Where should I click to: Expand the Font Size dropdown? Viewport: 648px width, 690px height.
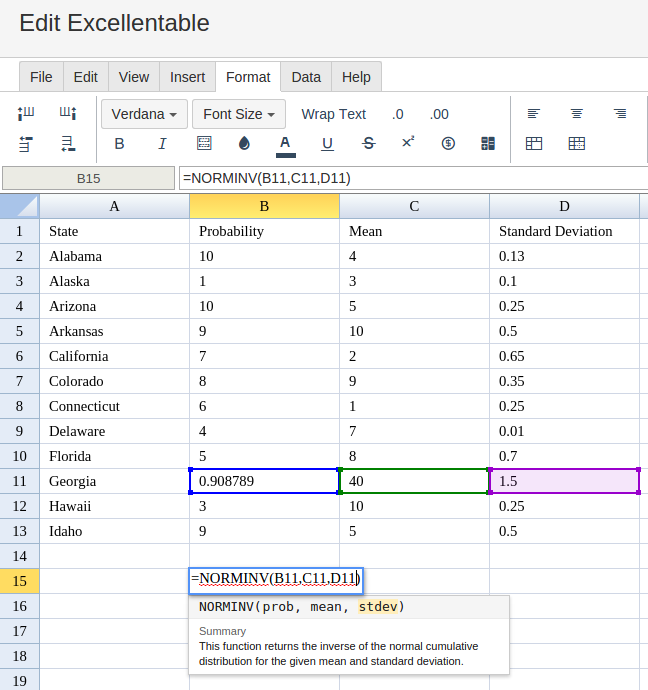point(238,114)
